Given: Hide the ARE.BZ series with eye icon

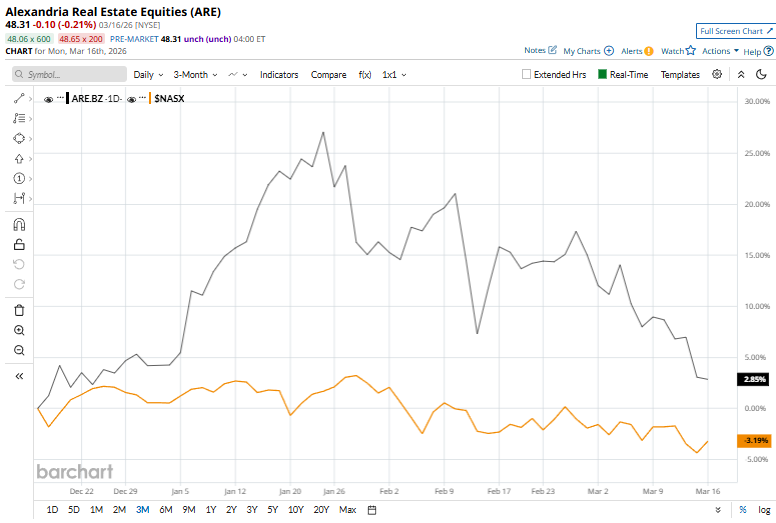Looking at the screenshot, I should point(49,99).
